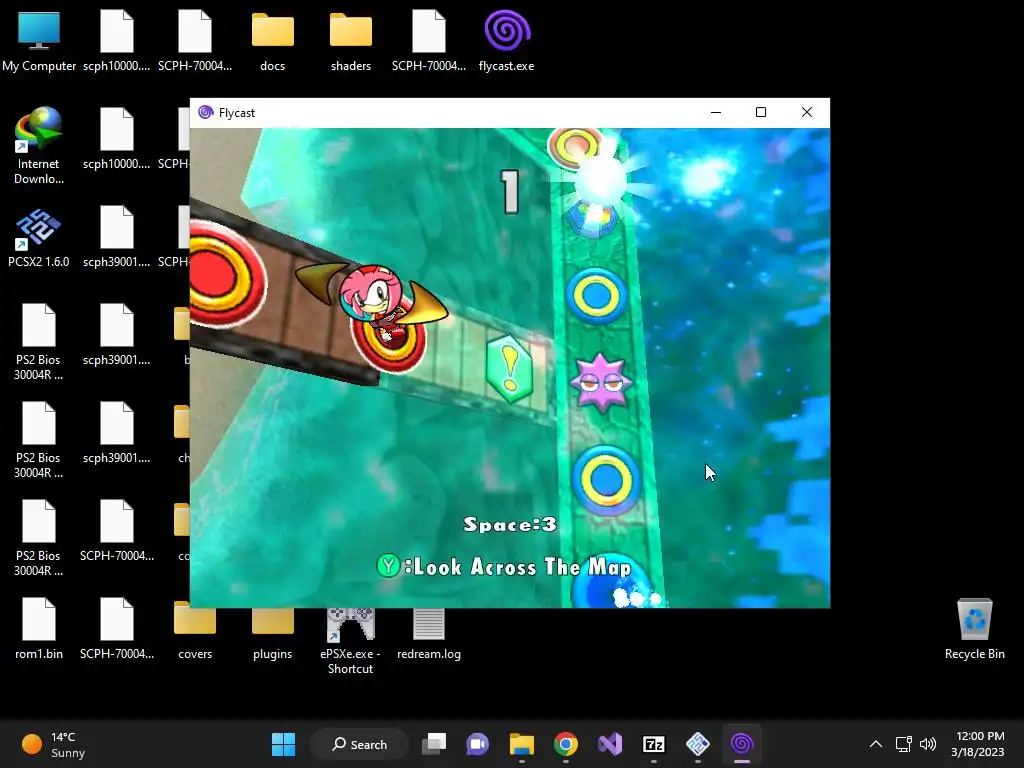Open the volume control in system tray
1024x768 pixels.
coord(927,744)
